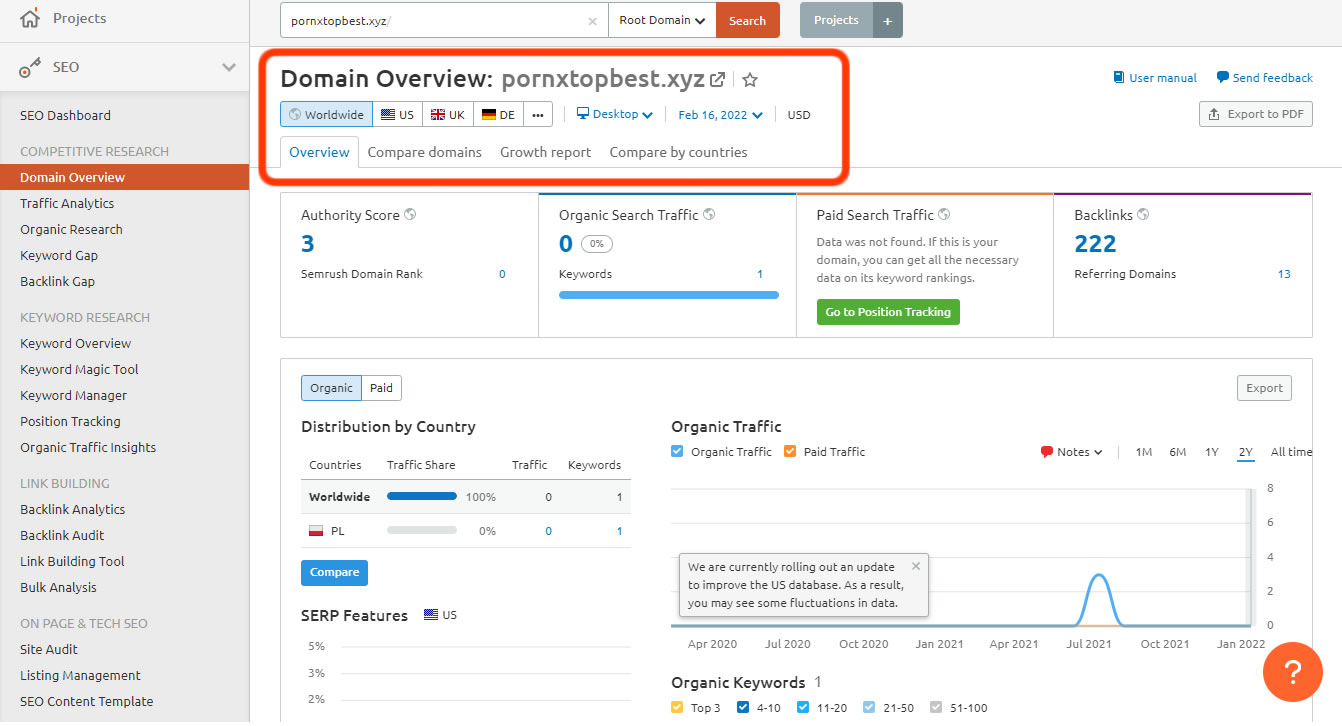Toggle 21-50 organic keywords checkbox
The width and height of the screenshot is (1342, 726).
coord(868,707)
